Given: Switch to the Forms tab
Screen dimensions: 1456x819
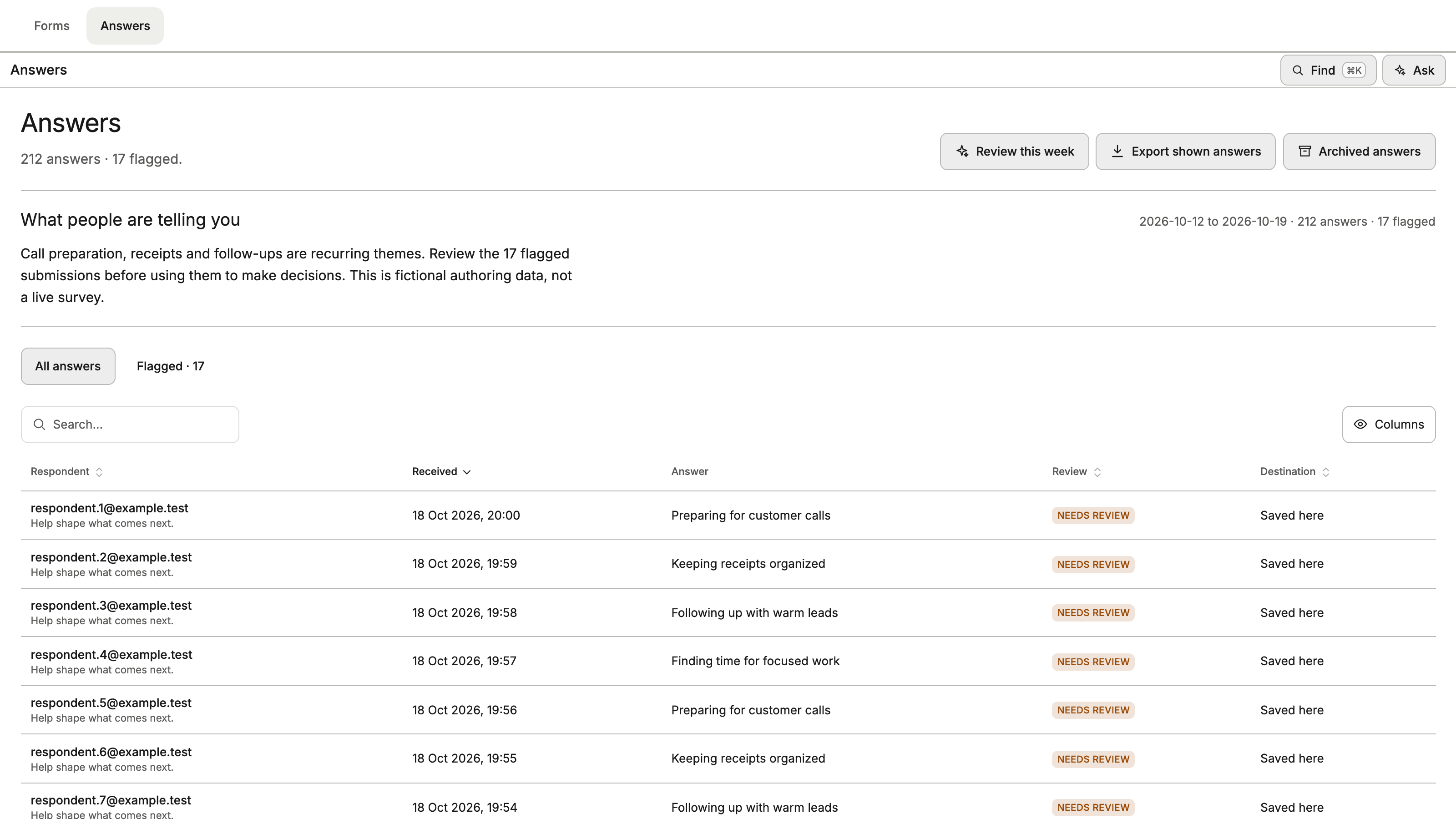Looking at the screenshot, I should [x=51, y=25].
